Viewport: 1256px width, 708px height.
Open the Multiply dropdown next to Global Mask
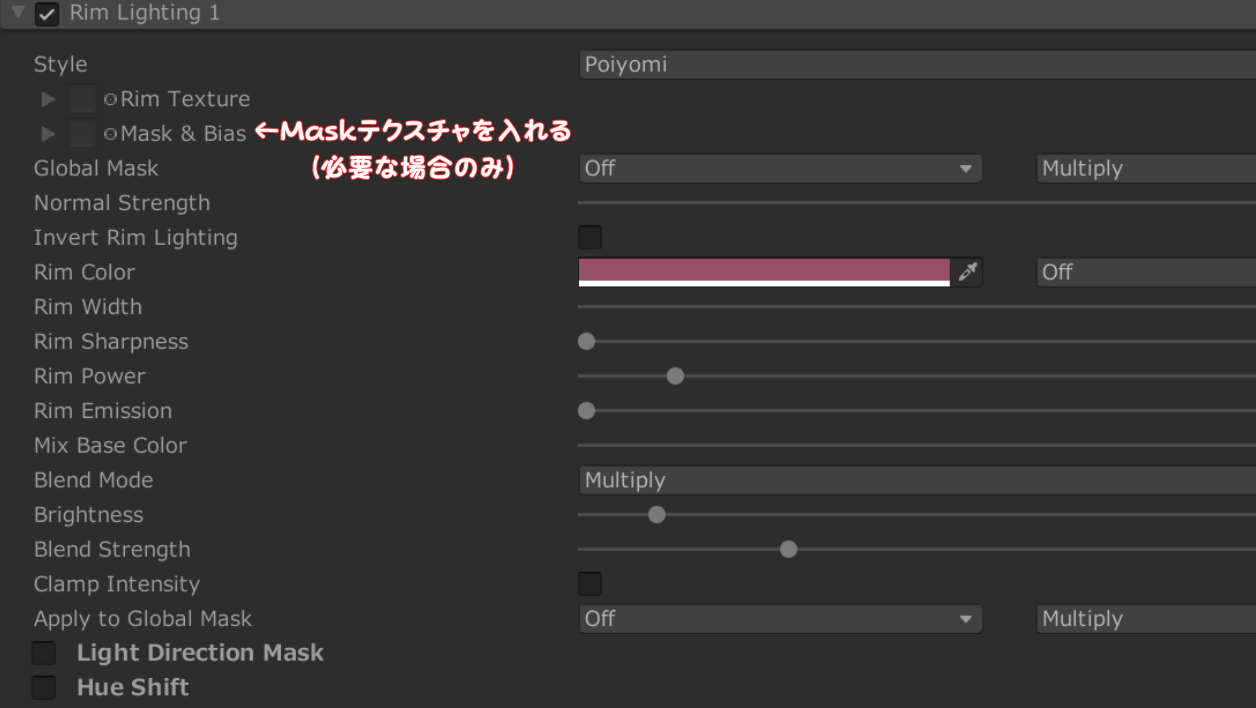click(1145, 168)
